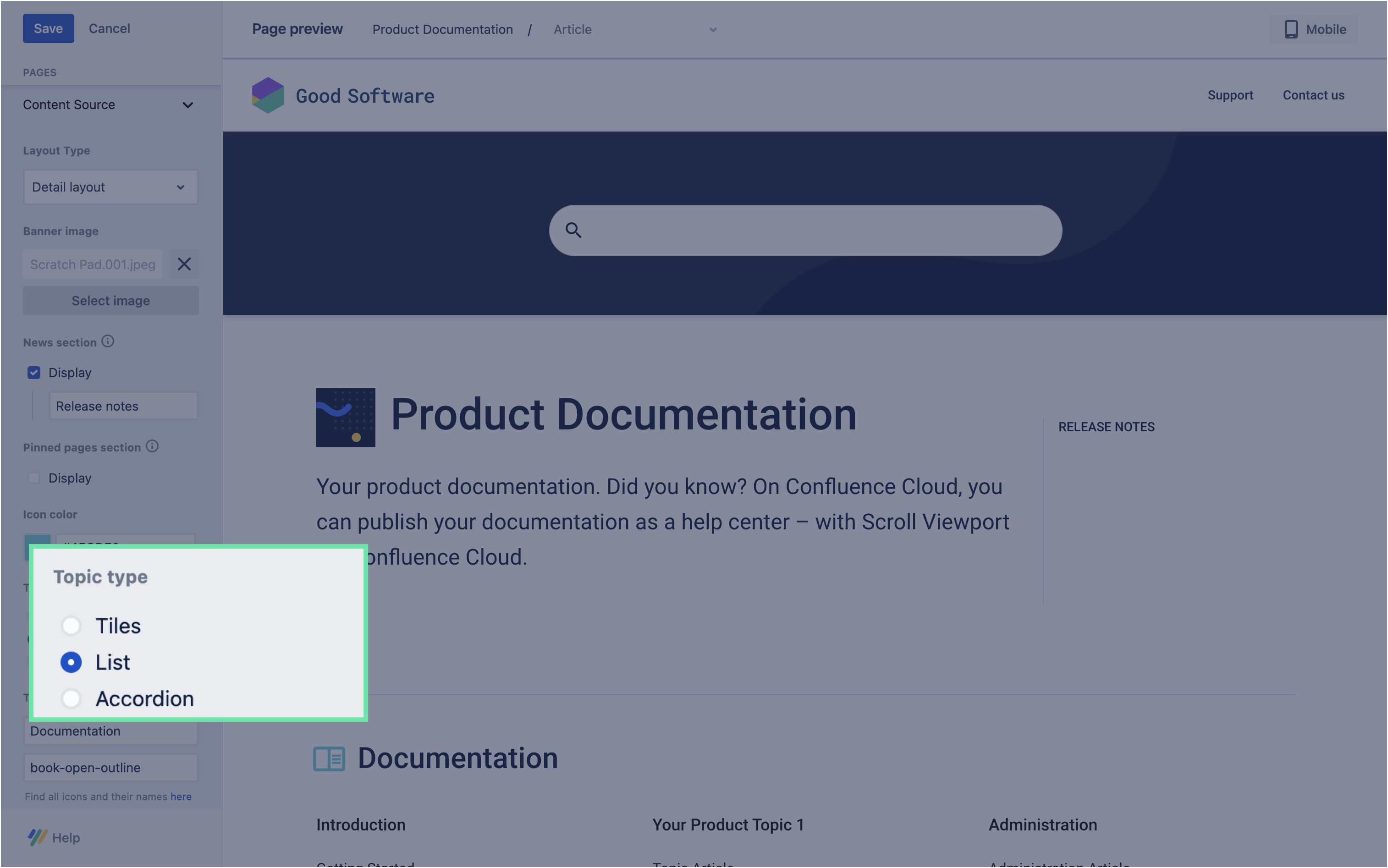Open the Support menu link
Screen dimensions: 1388x868
pos(1230,95)
